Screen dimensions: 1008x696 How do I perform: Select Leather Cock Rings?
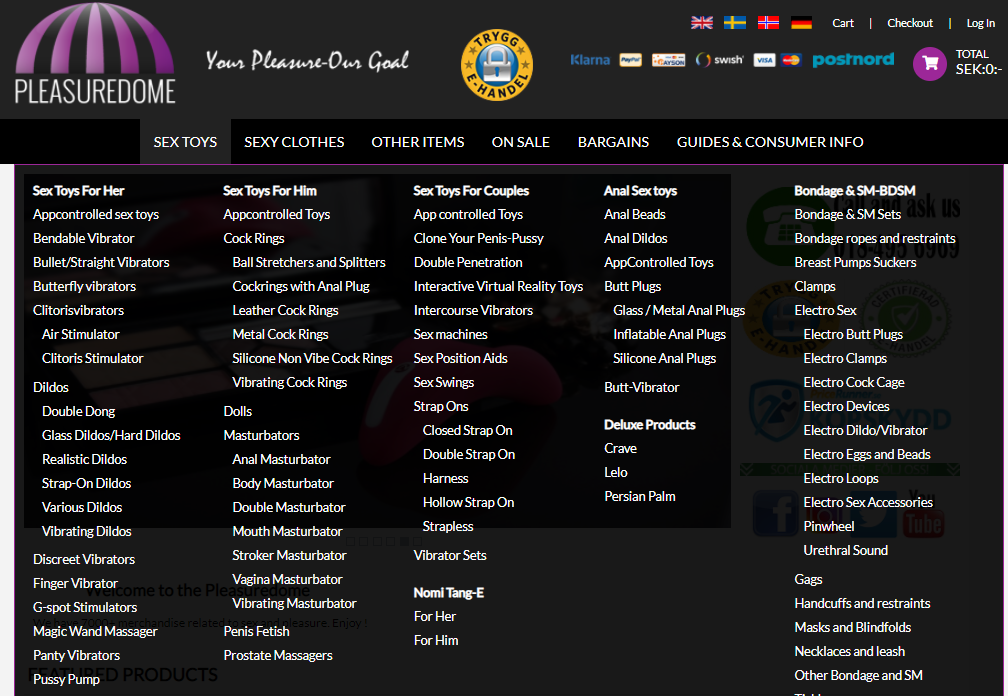click(x=285, y=310)
